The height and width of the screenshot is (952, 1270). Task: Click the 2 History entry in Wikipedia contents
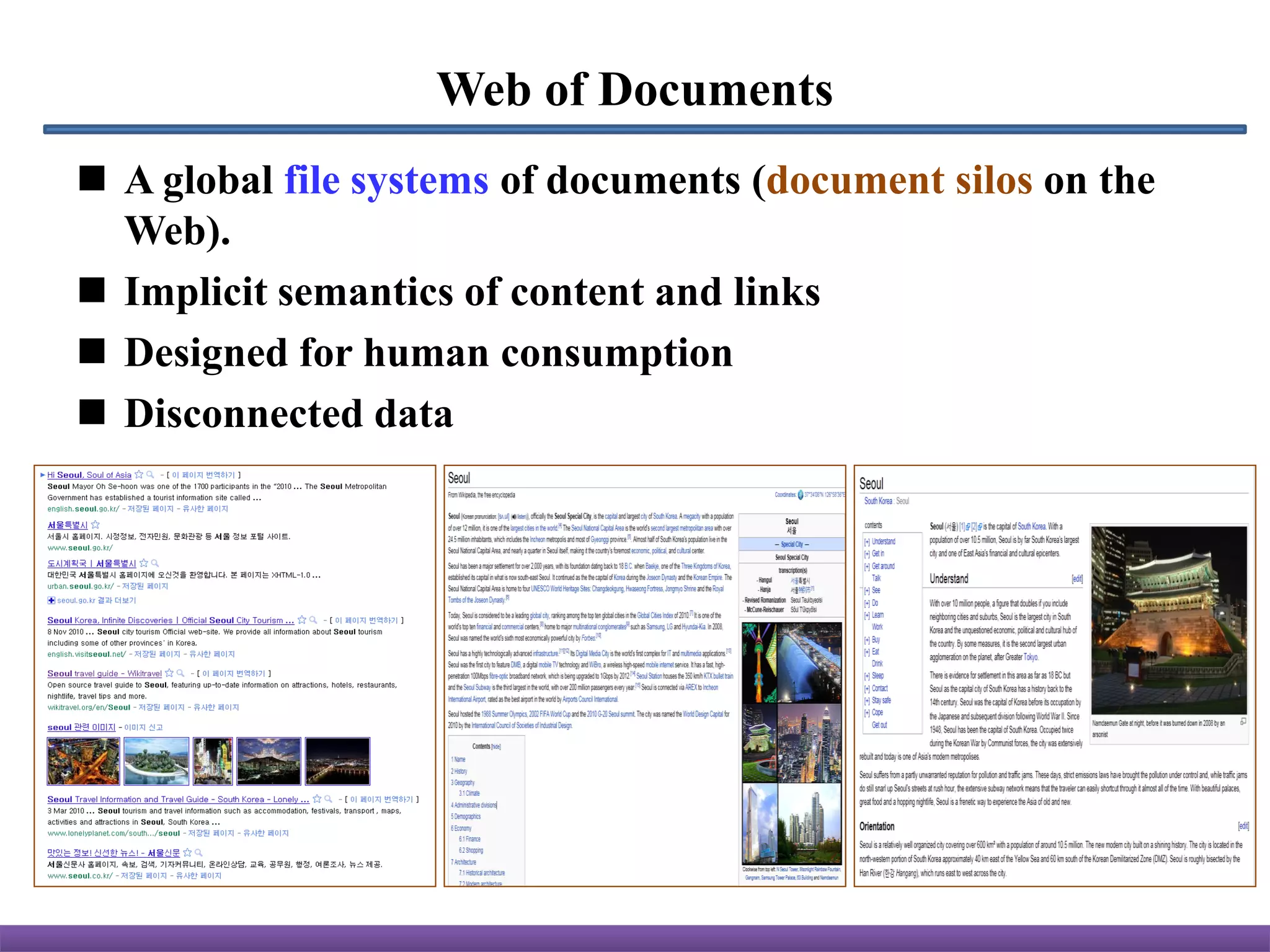click(459, 772)
